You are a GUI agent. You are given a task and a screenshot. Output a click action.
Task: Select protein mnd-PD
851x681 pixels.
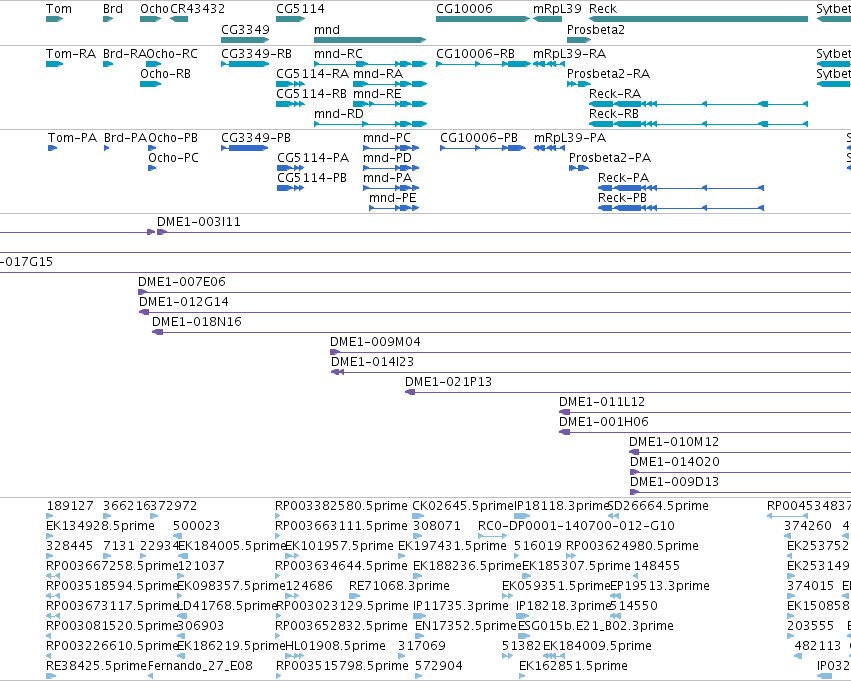pos(391,168)
